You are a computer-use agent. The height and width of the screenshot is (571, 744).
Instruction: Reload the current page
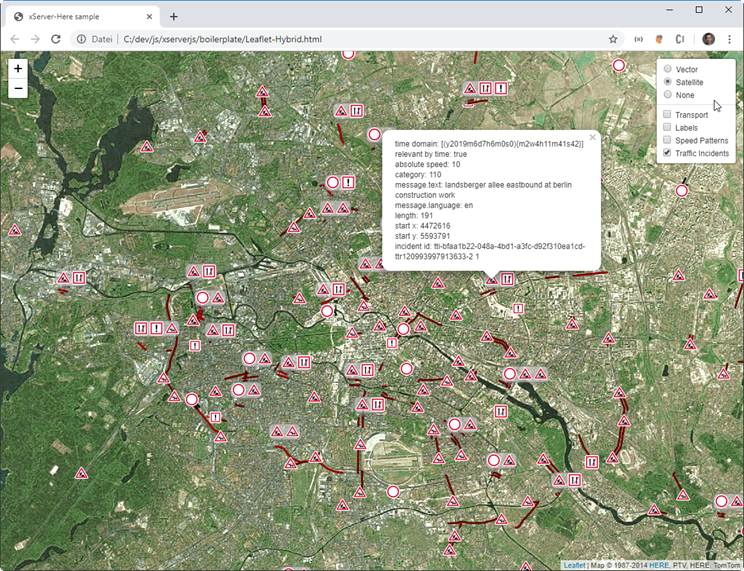pos(56,39)
